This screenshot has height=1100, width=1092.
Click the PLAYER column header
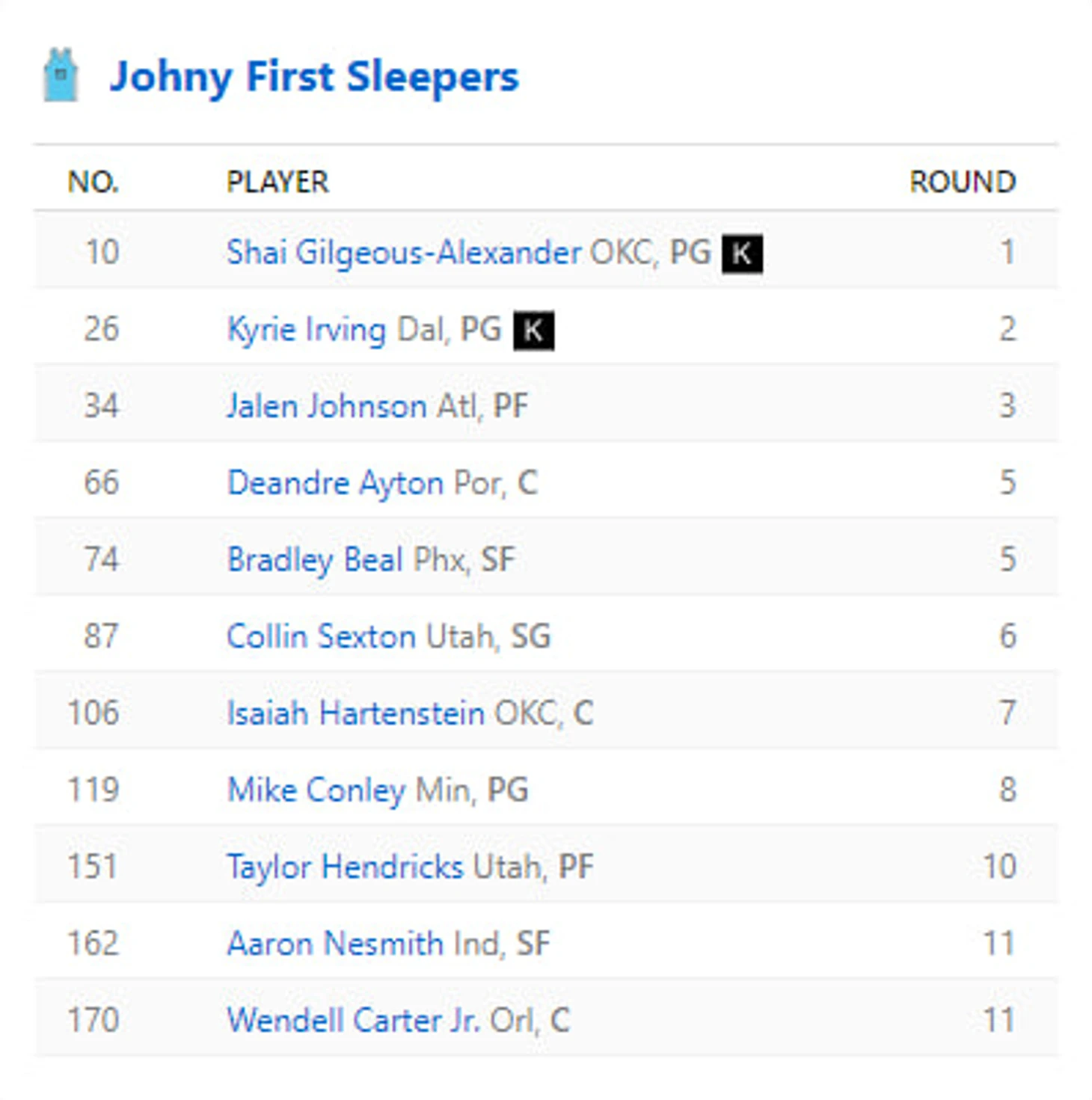[277, 182]
